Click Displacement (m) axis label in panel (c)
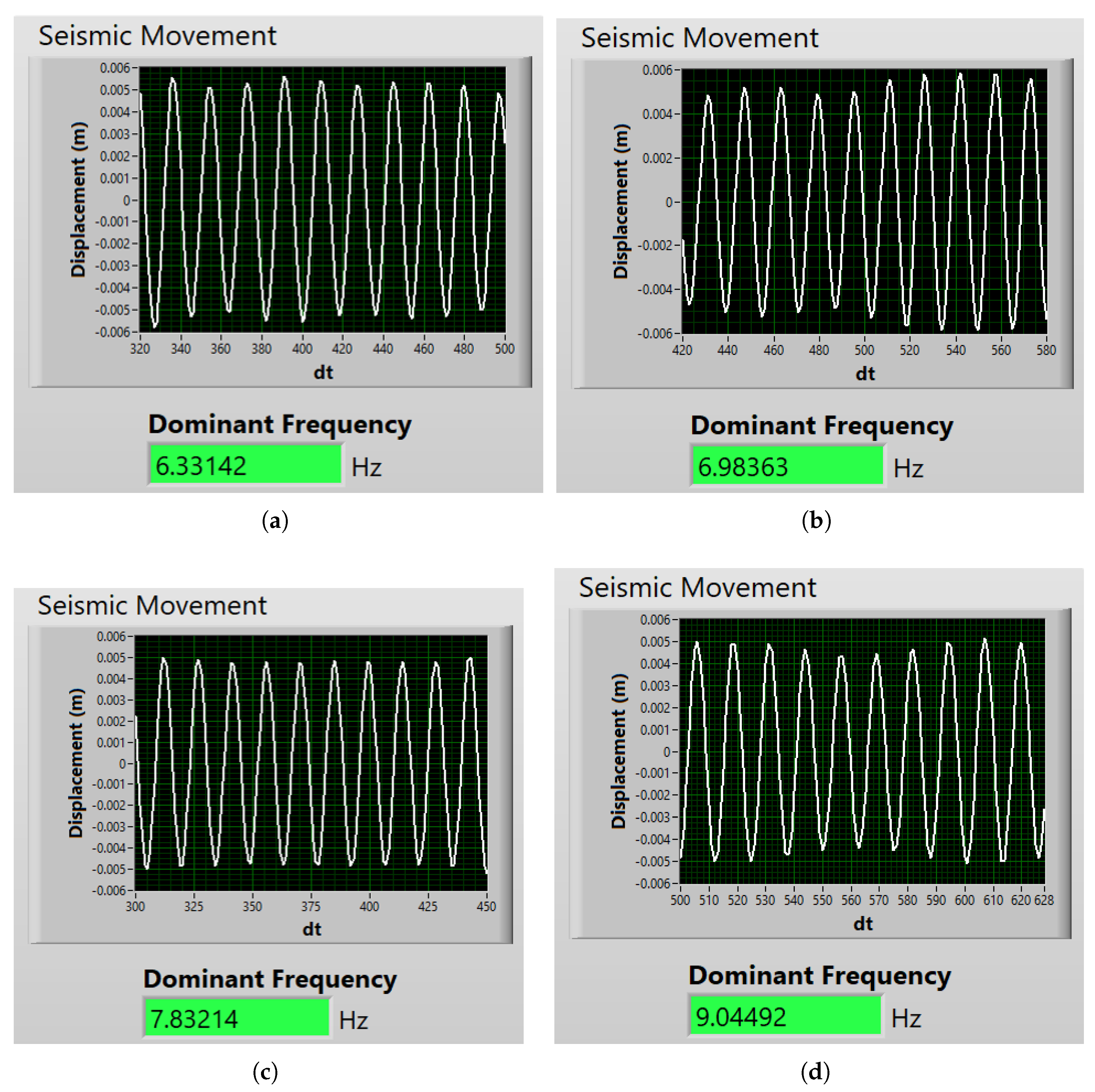1095x1092 pixels. (76, 762)
